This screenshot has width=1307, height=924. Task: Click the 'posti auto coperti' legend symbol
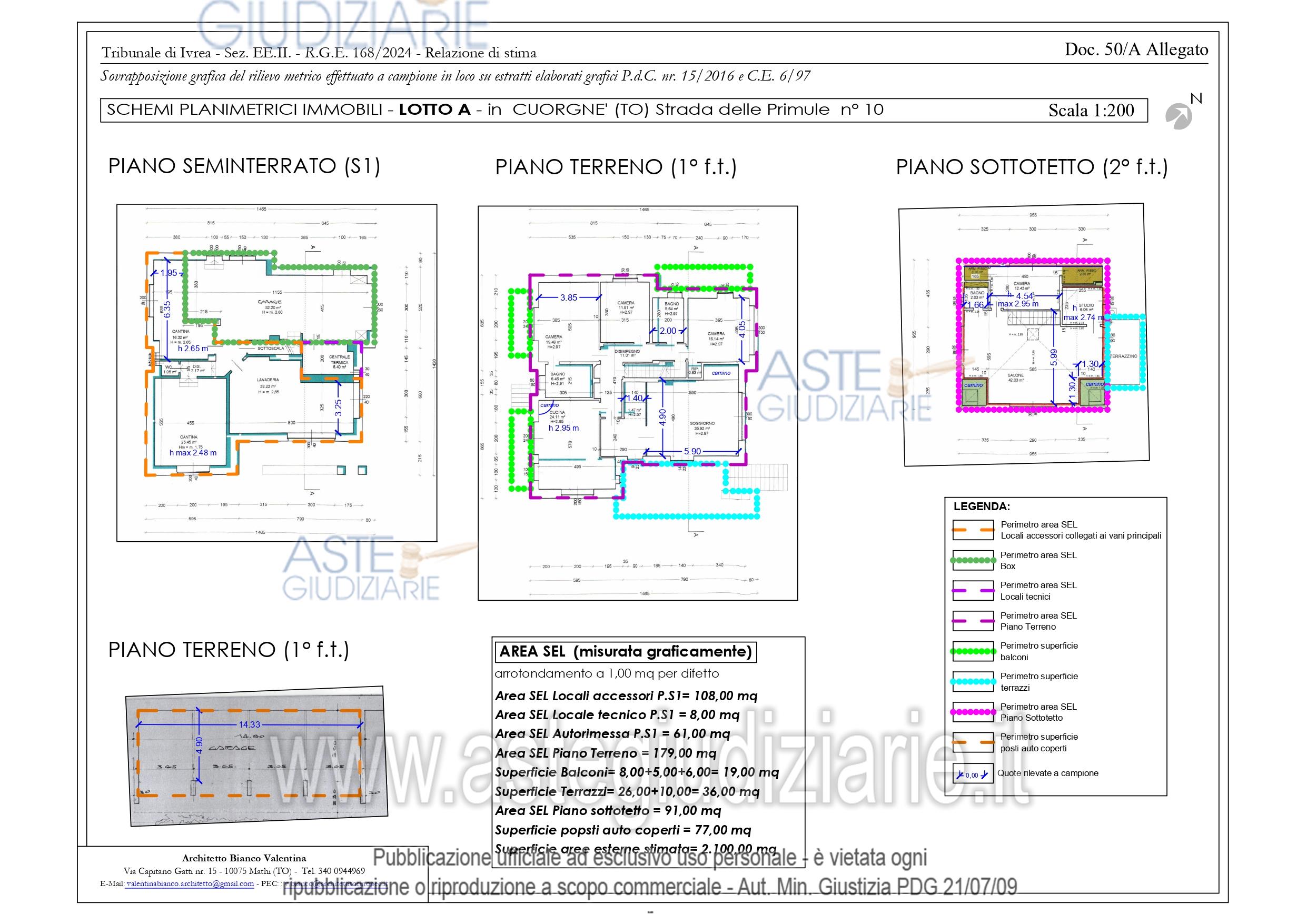tap(973, 742)
